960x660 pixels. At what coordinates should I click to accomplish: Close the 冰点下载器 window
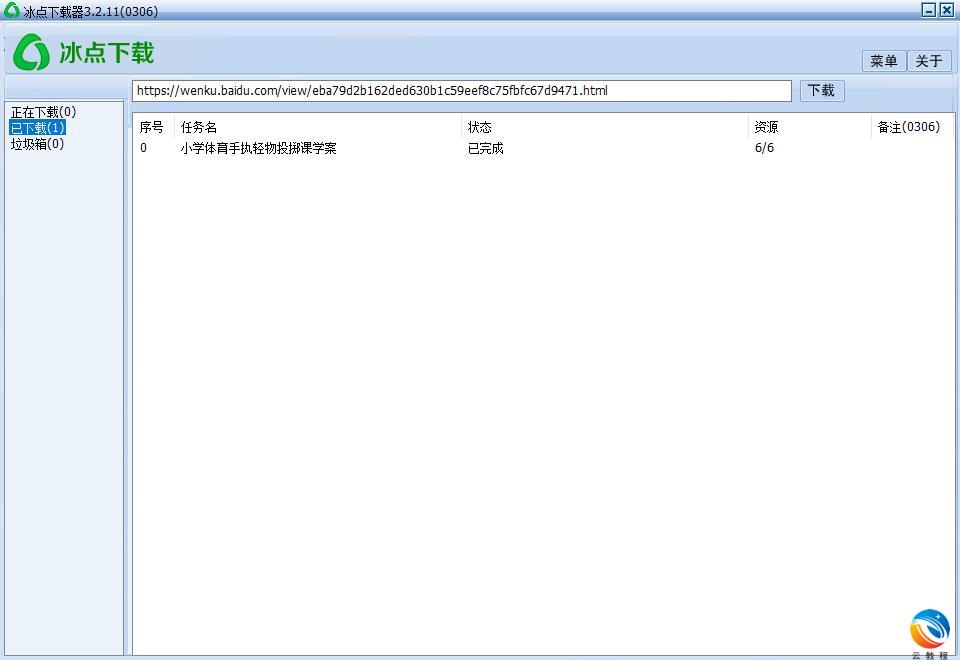[x=946, y=10]
